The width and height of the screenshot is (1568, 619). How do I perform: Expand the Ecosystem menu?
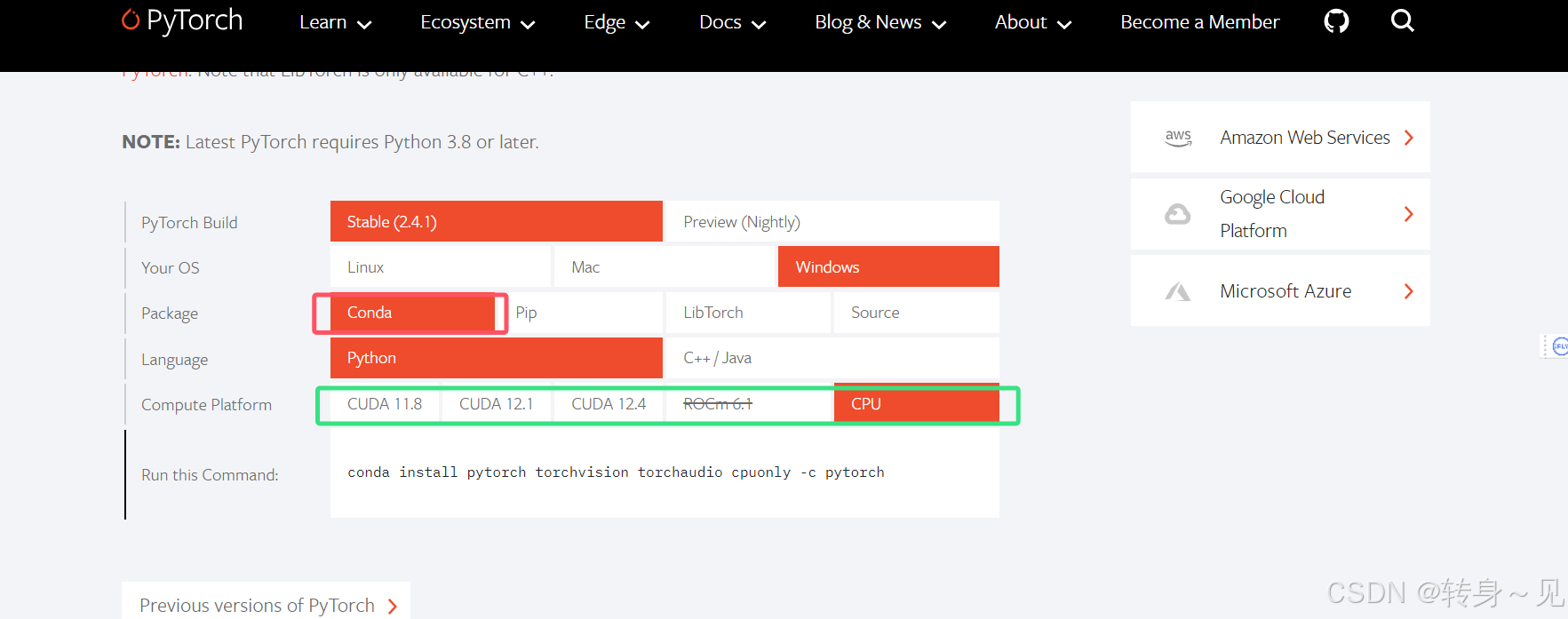478,22
